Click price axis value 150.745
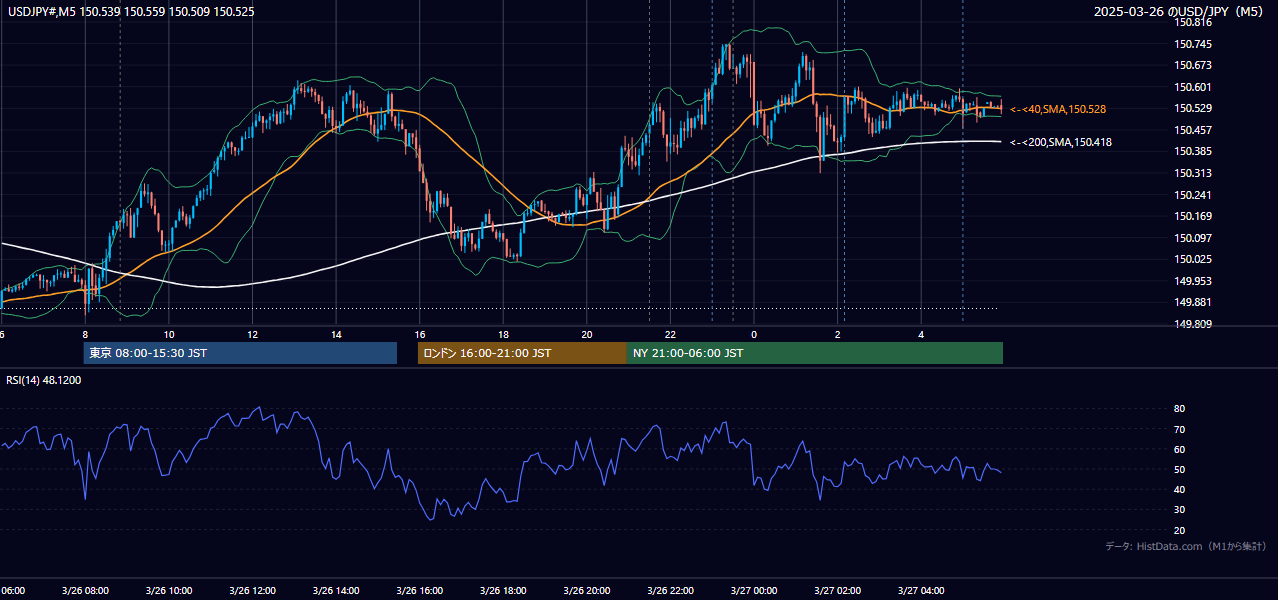 pos(1193,44)
